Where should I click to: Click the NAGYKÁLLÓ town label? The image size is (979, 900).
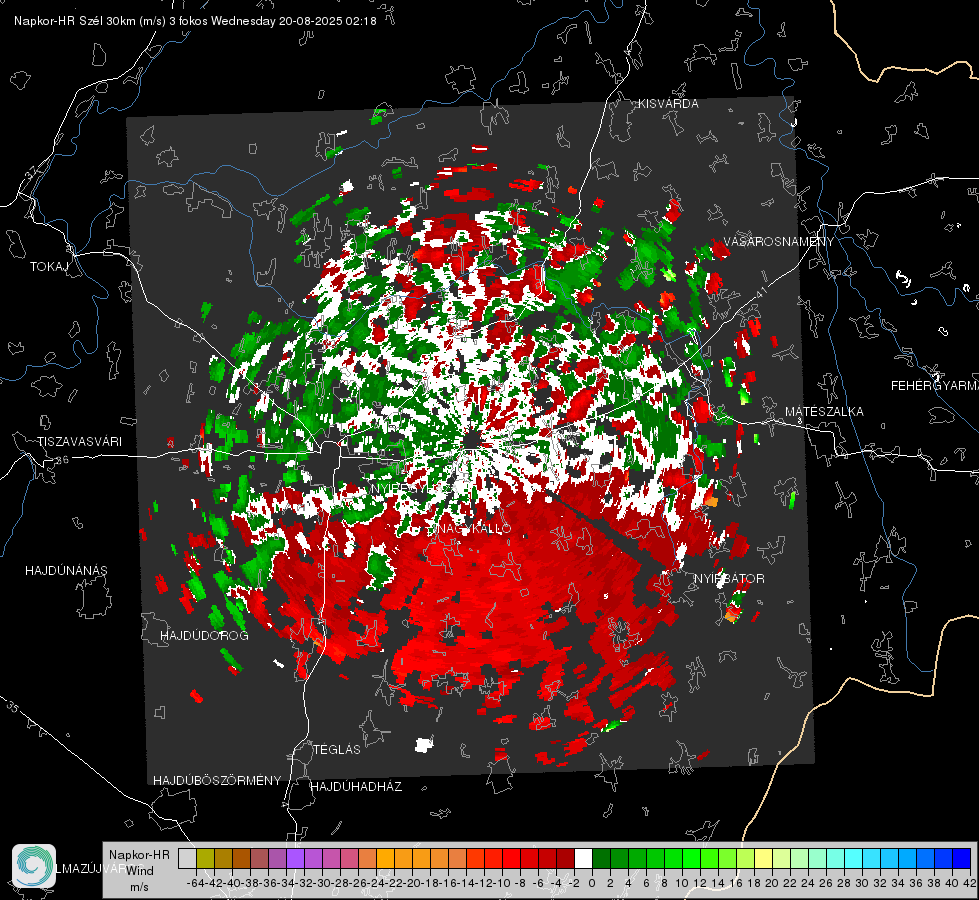(x=474, y=528)
